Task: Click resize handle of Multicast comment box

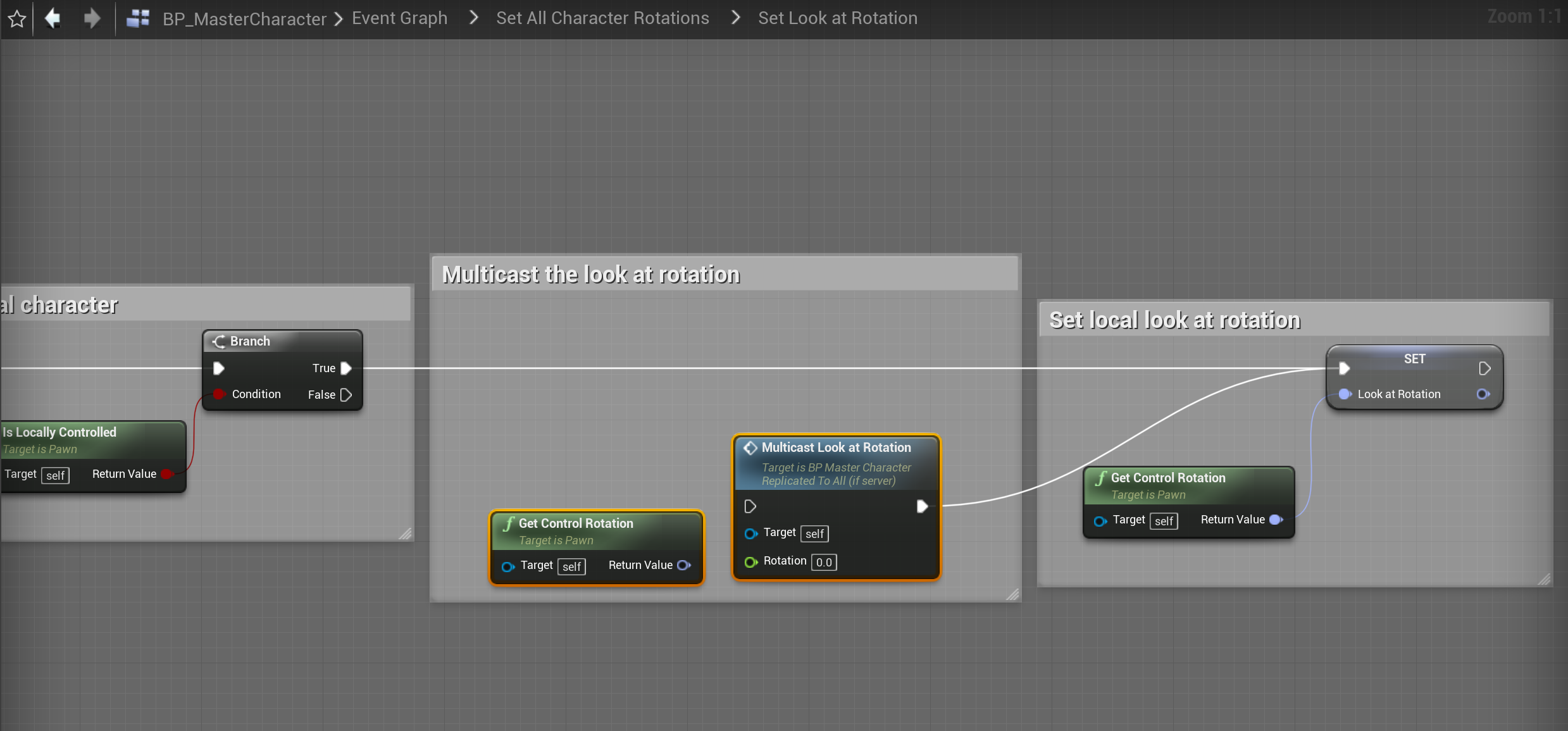Action: pyautogui.click(x=1012, y=594)
